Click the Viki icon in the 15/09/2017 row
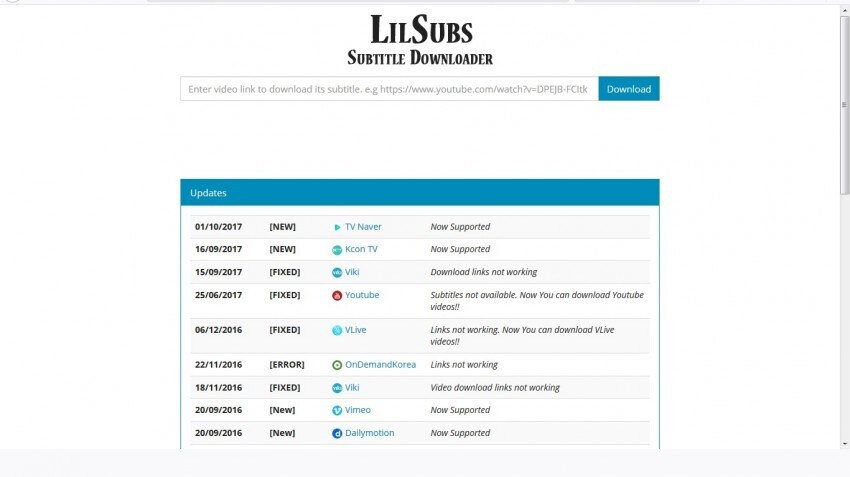The image size is (850, 477). pos(337,272)
